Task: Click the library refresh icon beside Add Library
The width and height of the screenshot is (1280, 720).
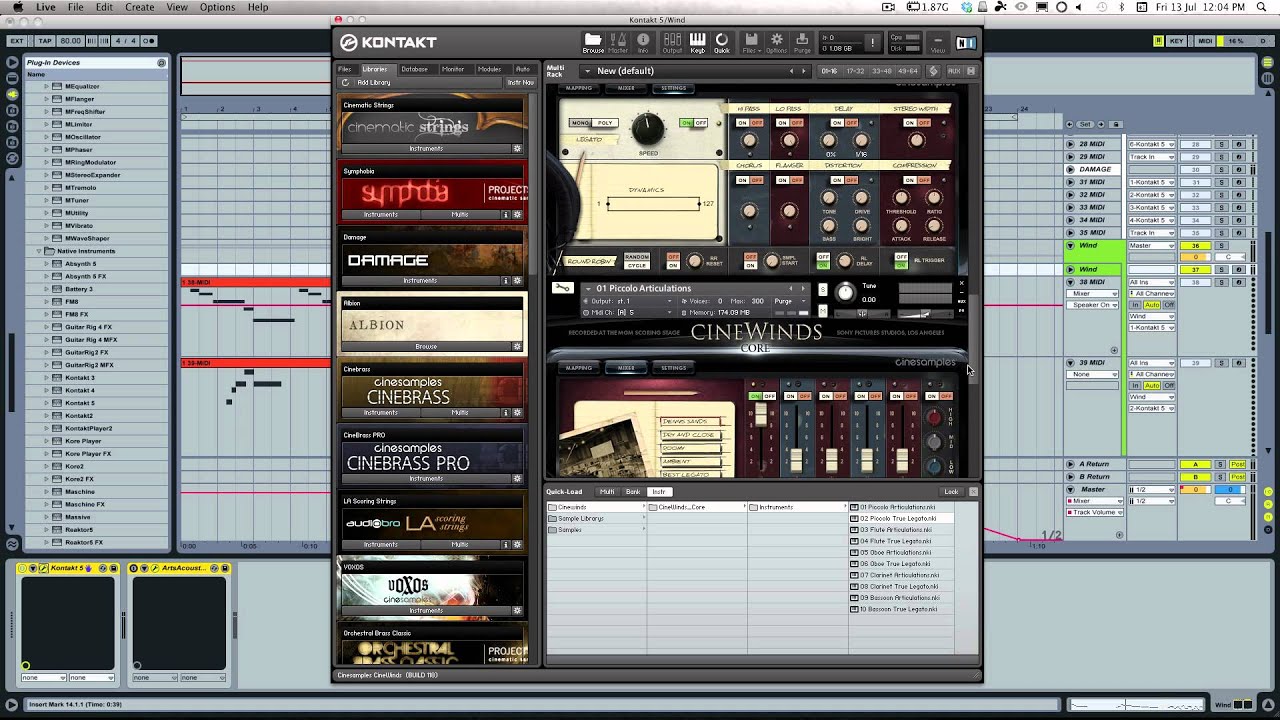Action: (346, 83)
